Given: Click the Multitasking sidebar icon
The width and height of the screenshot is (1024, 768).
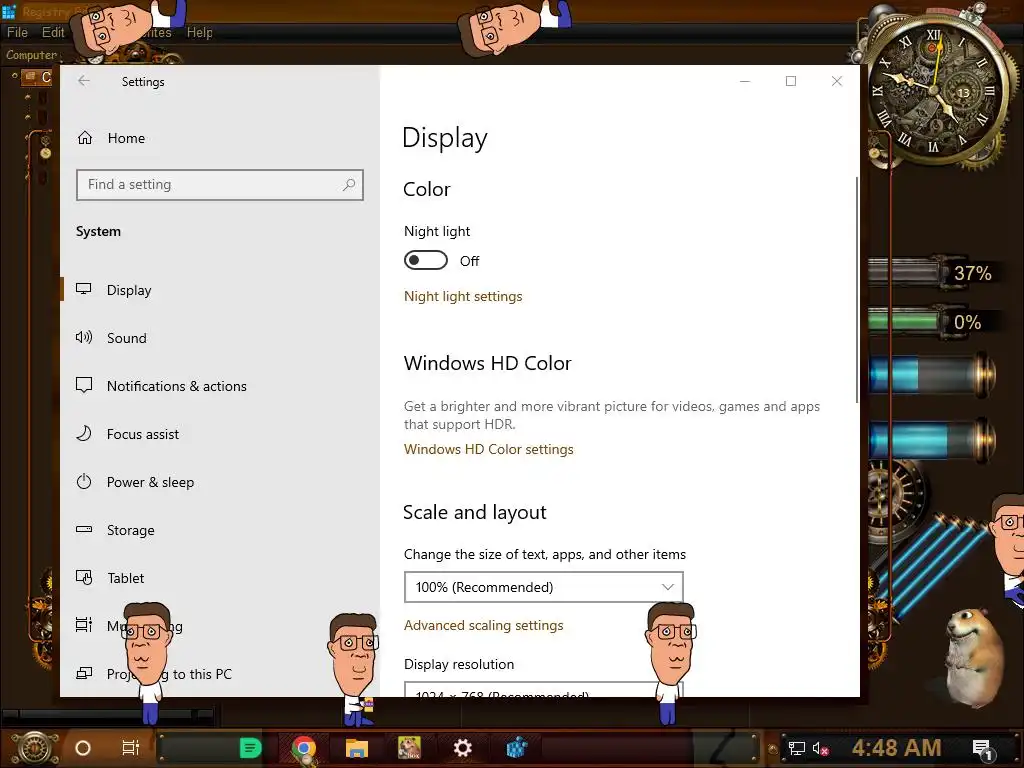Looking at the screenshot, I should click(84, 626).
